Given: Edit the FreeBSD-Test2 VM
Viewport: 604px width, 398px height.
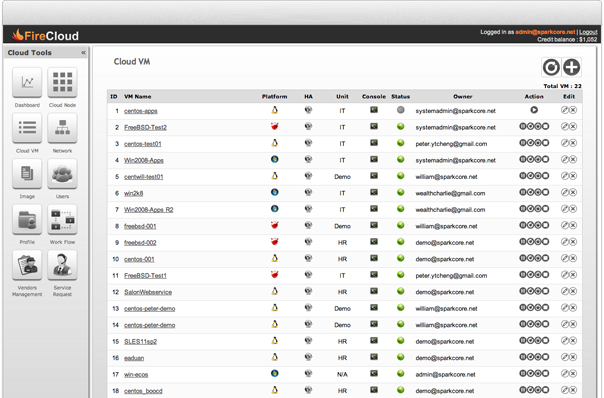Looking at the screenshot, I should 565,126.
